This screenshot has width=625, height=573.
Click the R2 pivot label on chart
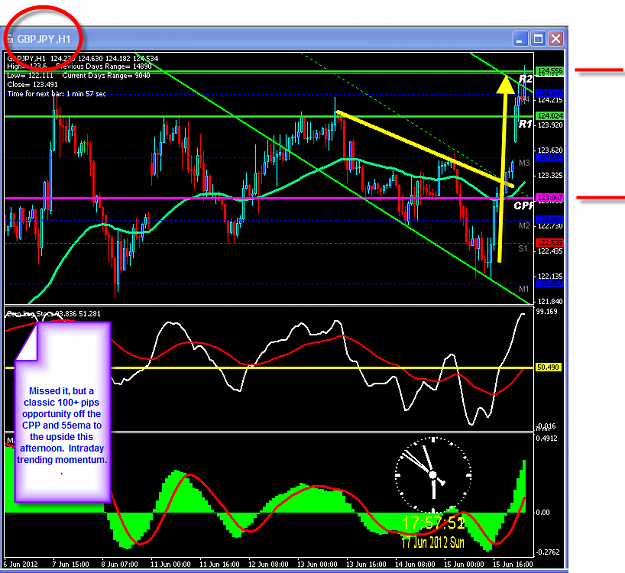(x=525, y=79)
